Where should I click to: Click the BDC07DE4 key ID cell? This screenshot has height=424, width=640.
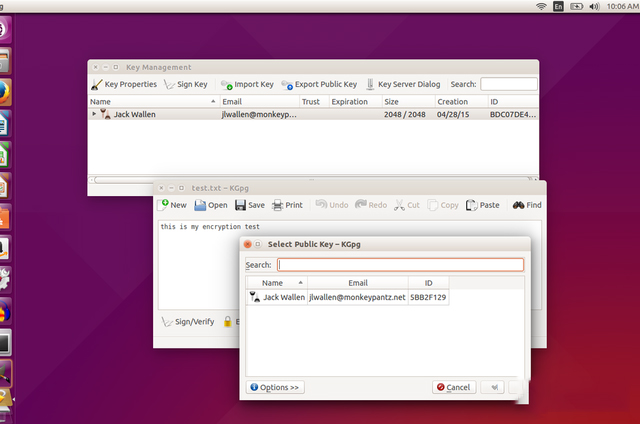pos(513,115)
